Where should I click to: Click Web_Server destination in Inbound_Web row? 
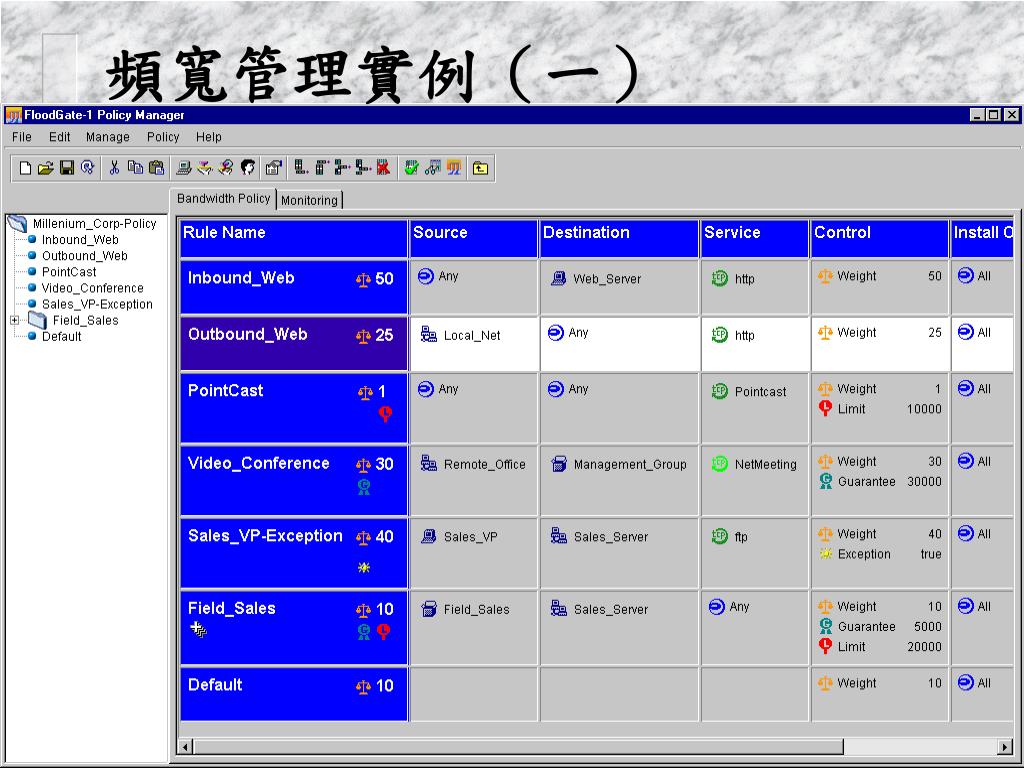pos(596,279)
